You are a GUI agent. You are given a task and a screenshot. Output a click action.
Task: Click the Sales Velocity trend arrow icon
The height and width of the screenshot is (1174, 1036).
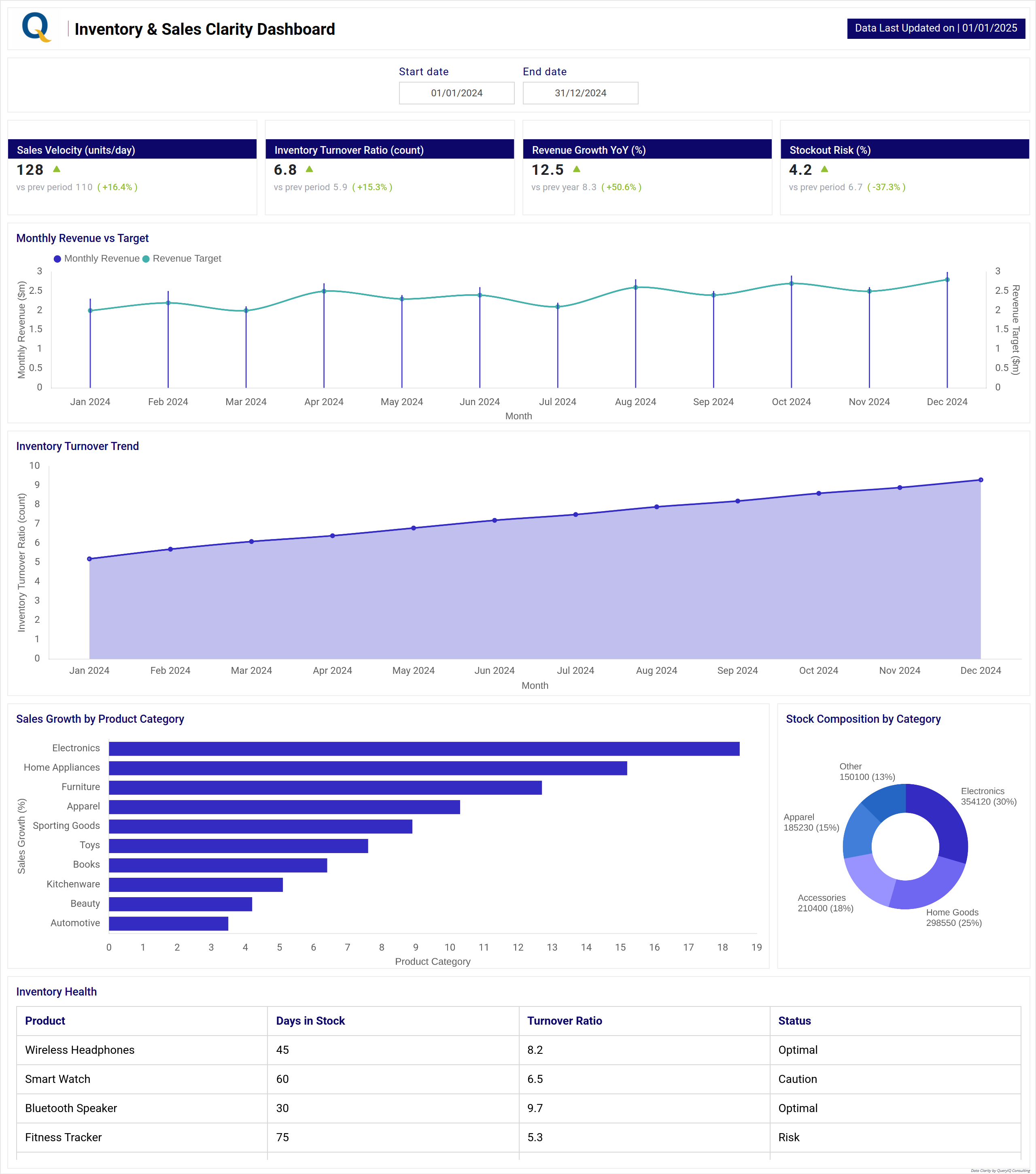click(56, 170)
